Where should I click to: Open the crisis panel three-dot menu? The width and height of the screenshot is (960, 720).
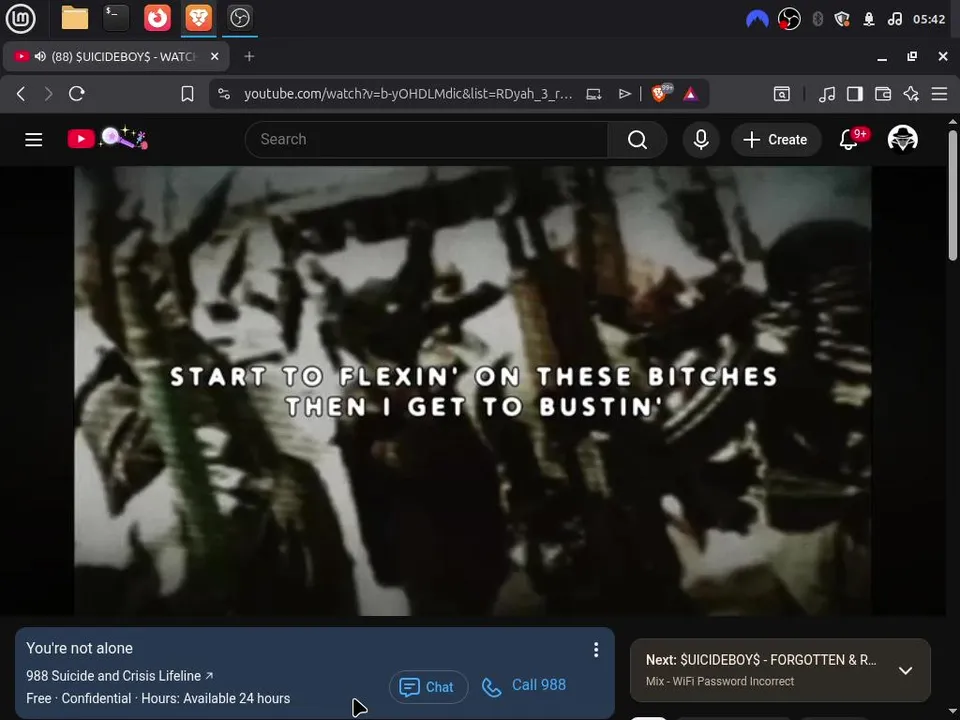click(x=596, y=650)
